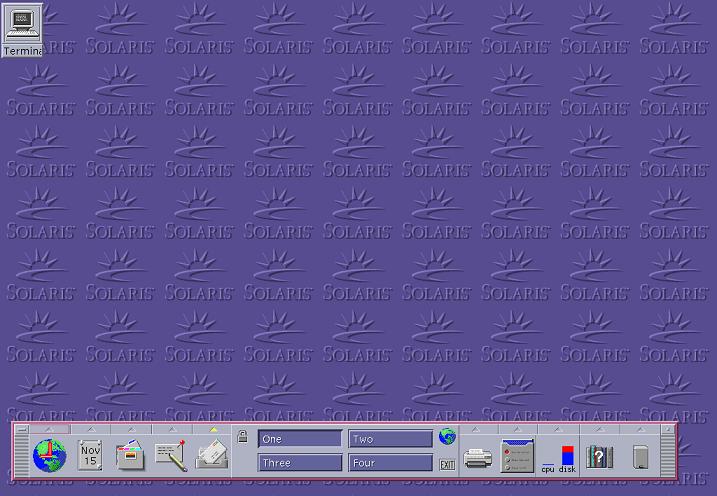Image resolution: width=717 pixels, height=496 pixels.
Task: Click the right ribbed panel handle
Action: click(668, 455)
